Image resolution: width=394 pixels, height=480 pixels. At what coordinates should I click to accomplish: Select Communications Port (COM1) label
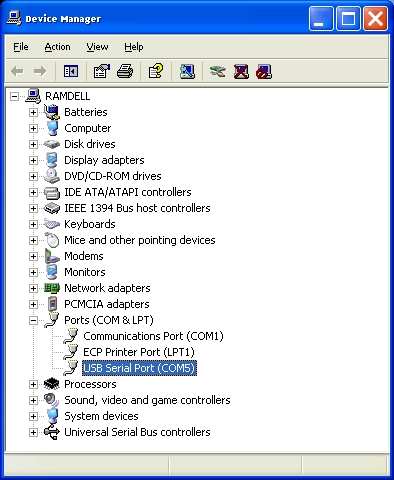coord(153,336)
